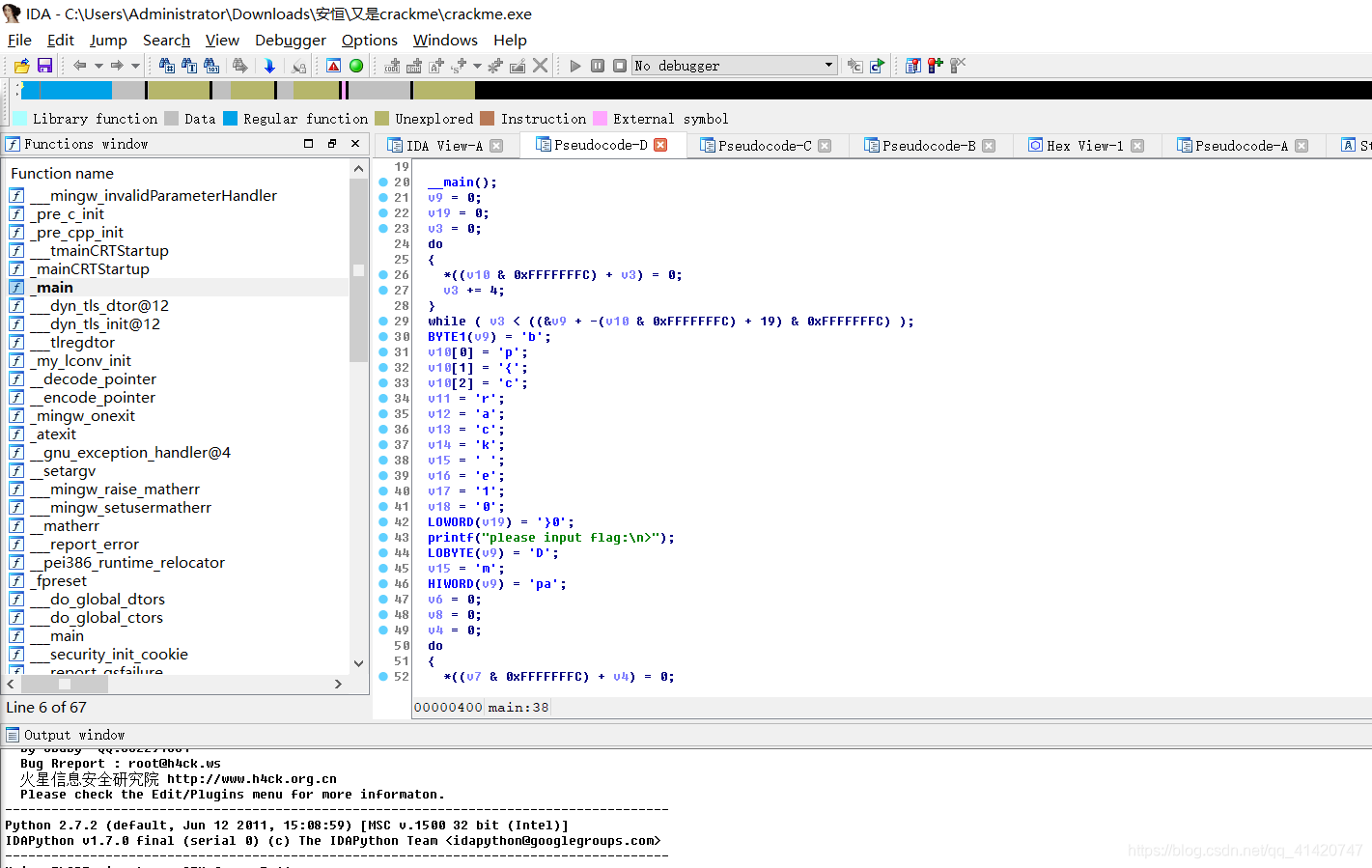The width and height of the screenshot is (1372, 868).
Task: Float the Functions window panel
Action: pyautogui.click(x=332, y=143)
